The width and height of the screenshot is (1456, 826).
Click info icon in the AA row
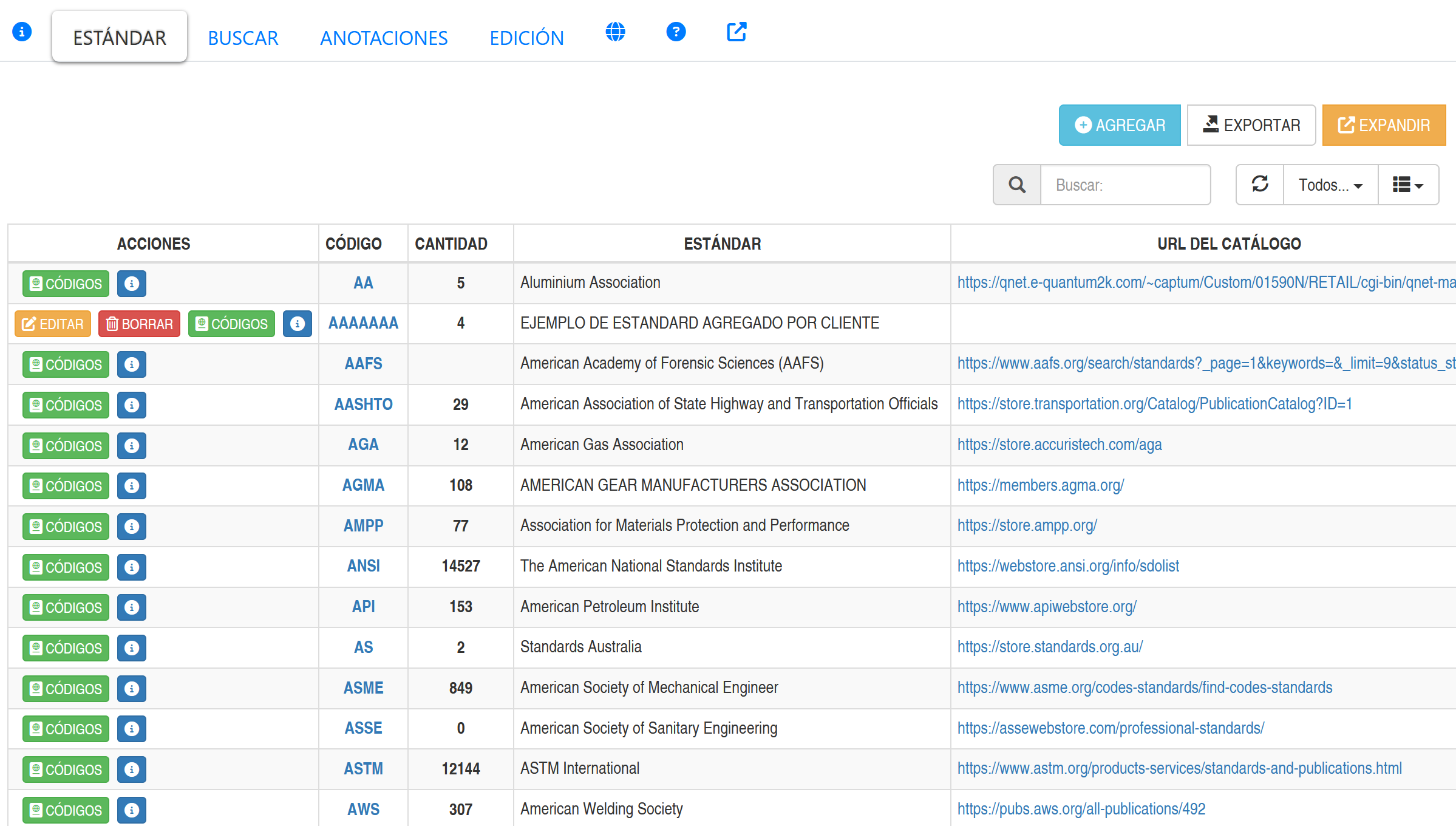click(x=132, y=284)
